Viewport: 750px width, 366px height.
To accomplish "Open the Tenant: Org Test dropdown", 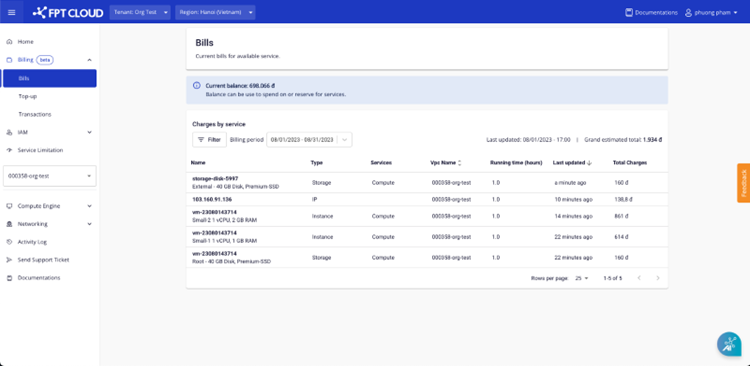I will pos(140,12).
